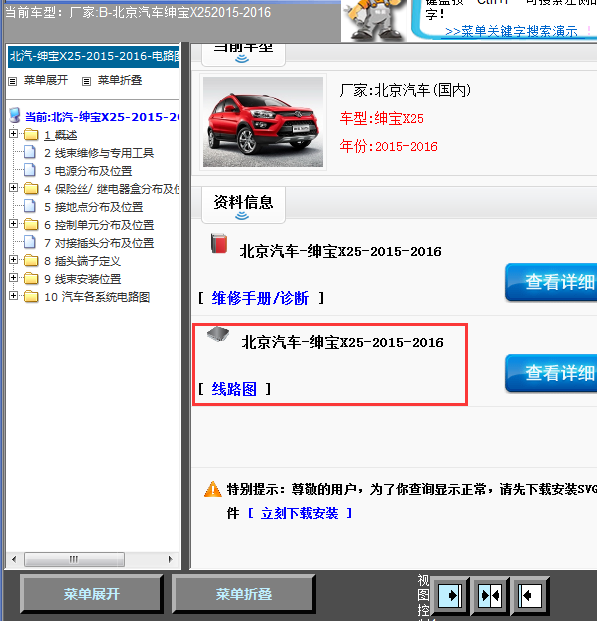Viewport: 597px width, 621px height.
Task: Open the 维修手册/诊断 link
Action: pos(260,298)
